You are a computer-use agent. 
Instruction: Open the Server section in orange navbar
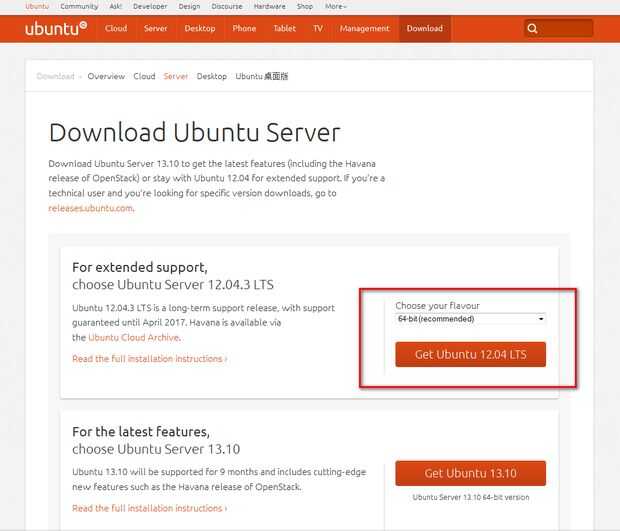pyautogui.click(x=155, y=28)
